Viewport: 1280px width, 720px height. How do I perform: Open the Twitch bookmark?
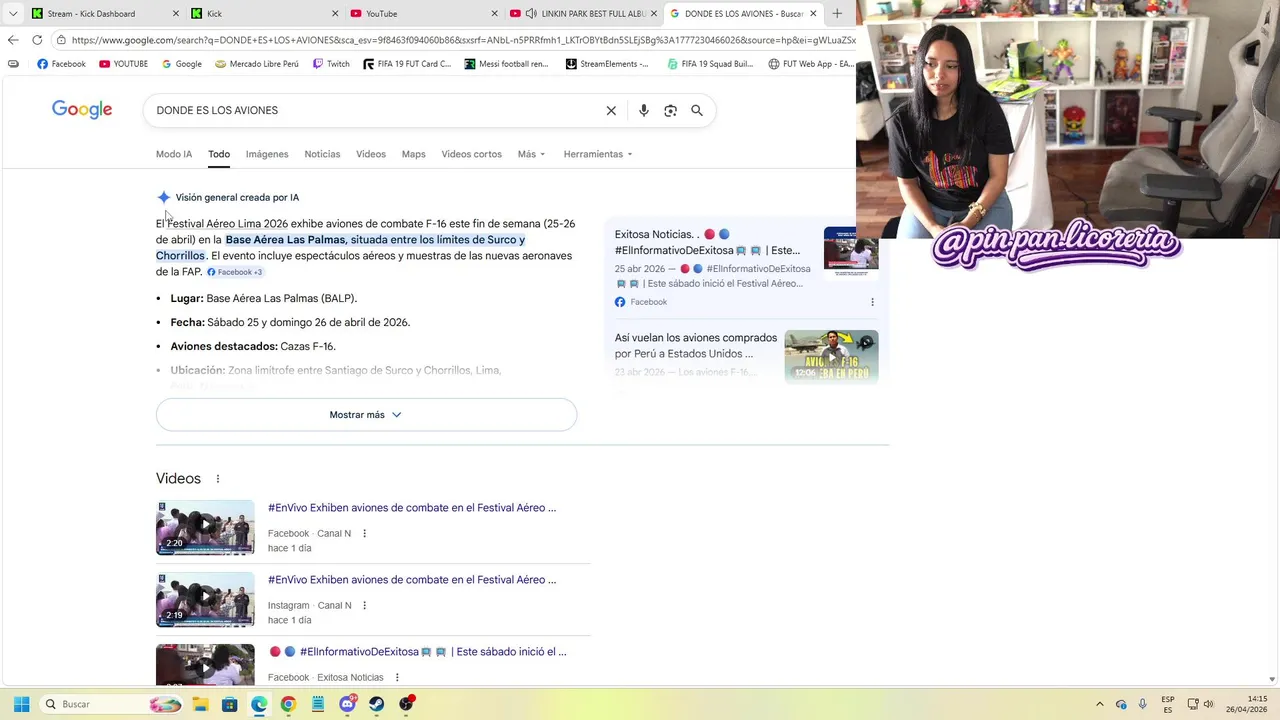point(331,64)
